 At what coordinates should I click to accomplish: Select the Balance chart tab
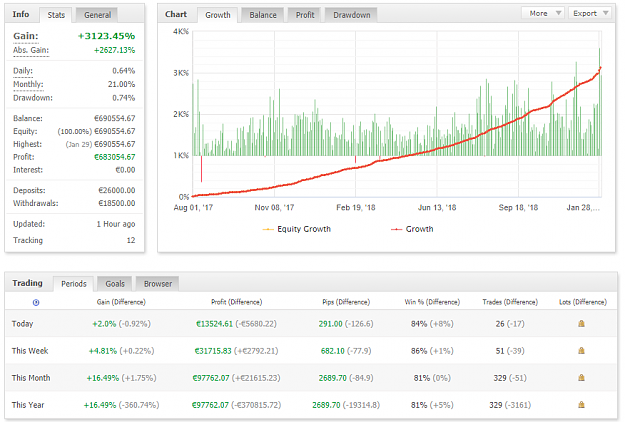[263, 15]
